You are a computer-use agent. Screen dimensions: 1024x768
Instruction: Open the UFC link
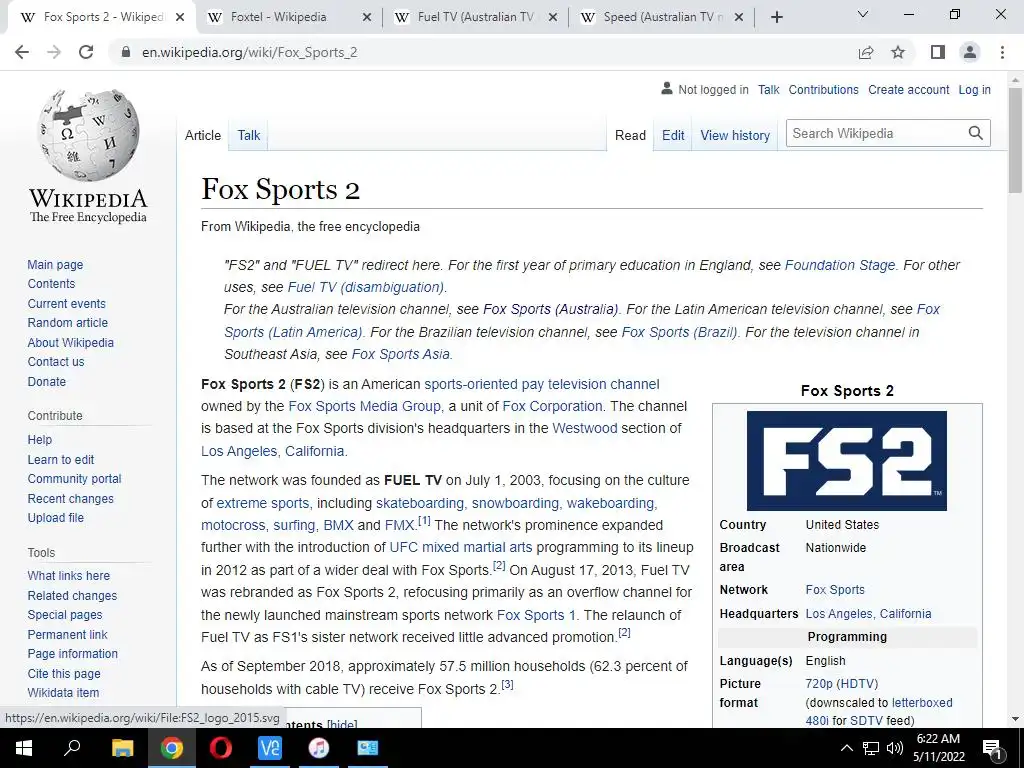[402, 547]
